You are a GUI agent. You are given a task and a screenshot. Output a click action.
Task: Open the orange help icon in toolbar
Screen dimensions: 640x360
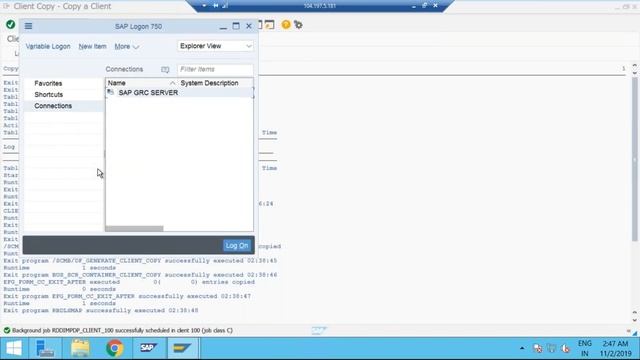[286, 25]
